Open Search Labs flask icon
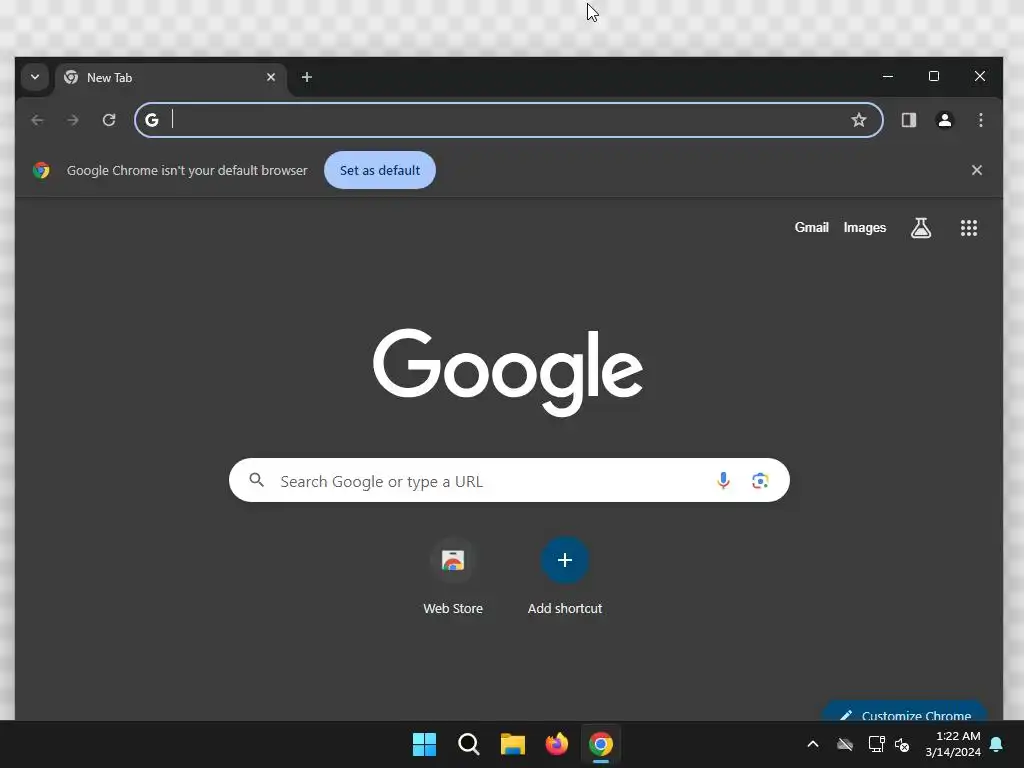 pyautogui.click(x=921, y=228)
